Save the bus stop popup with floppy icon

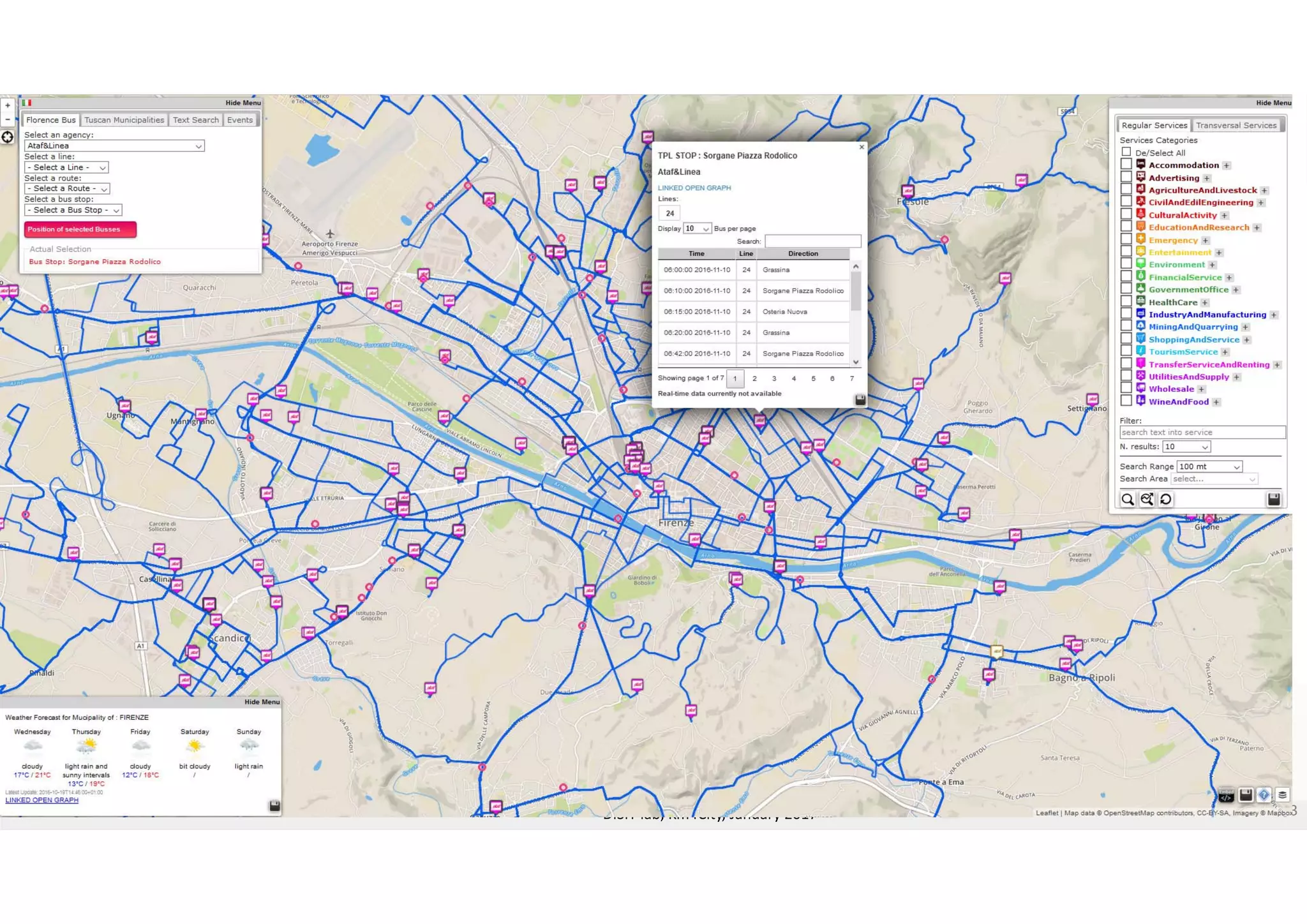point(860,400)
